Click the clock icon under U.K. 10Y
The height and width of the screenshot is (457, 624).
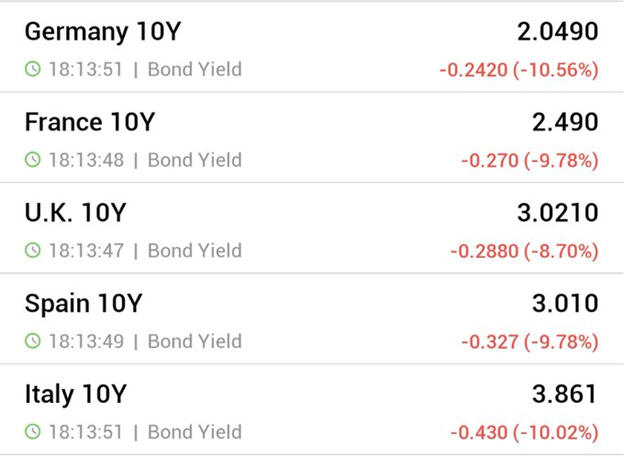pyautogui.click(x=33, y=251)
